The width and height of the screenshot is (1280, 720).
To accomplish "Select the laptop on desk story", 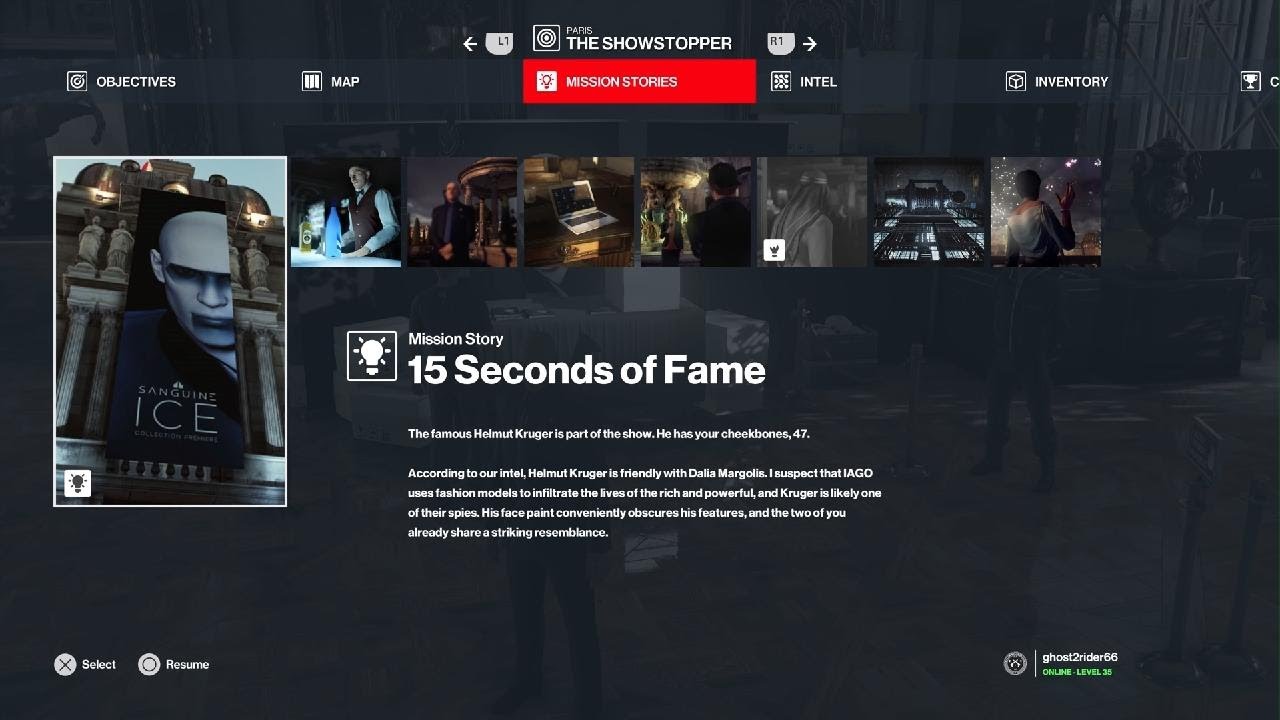I will click(x=579, y=212).
